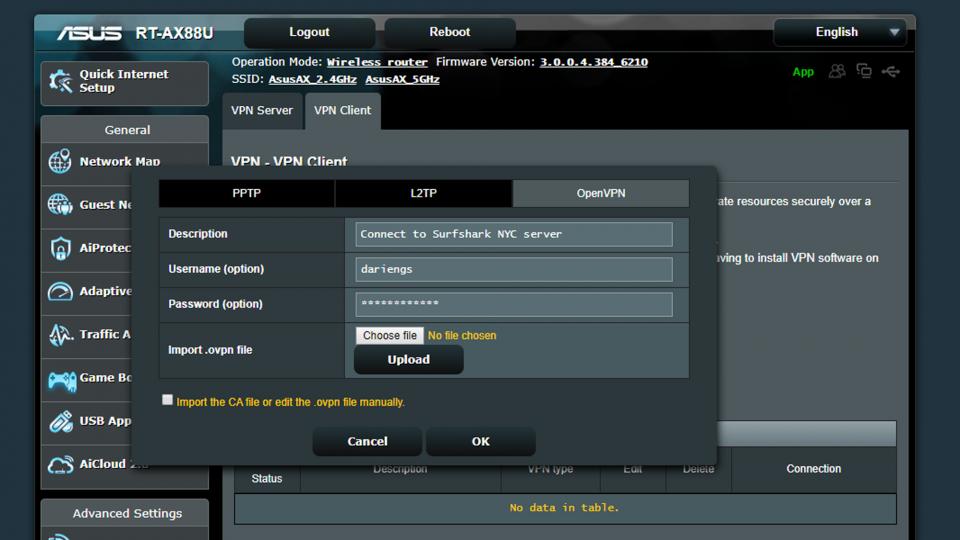Open USB Application icon in sidebar

coord(60,421)
